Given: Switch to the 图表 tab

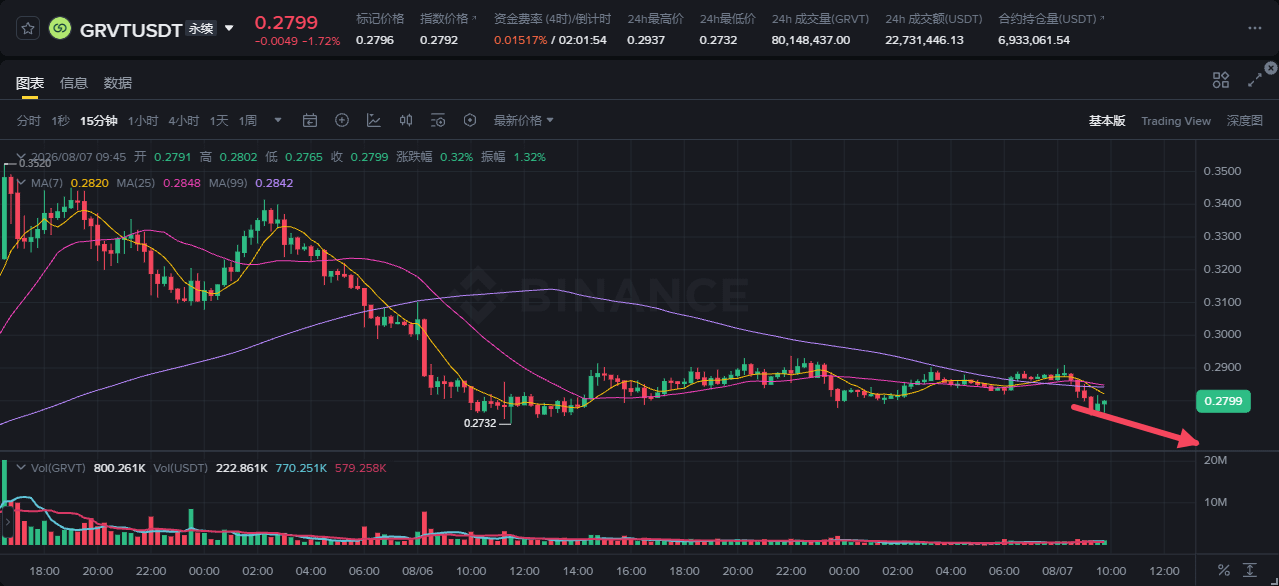Looking at the screenshot, I should [30, 83].
